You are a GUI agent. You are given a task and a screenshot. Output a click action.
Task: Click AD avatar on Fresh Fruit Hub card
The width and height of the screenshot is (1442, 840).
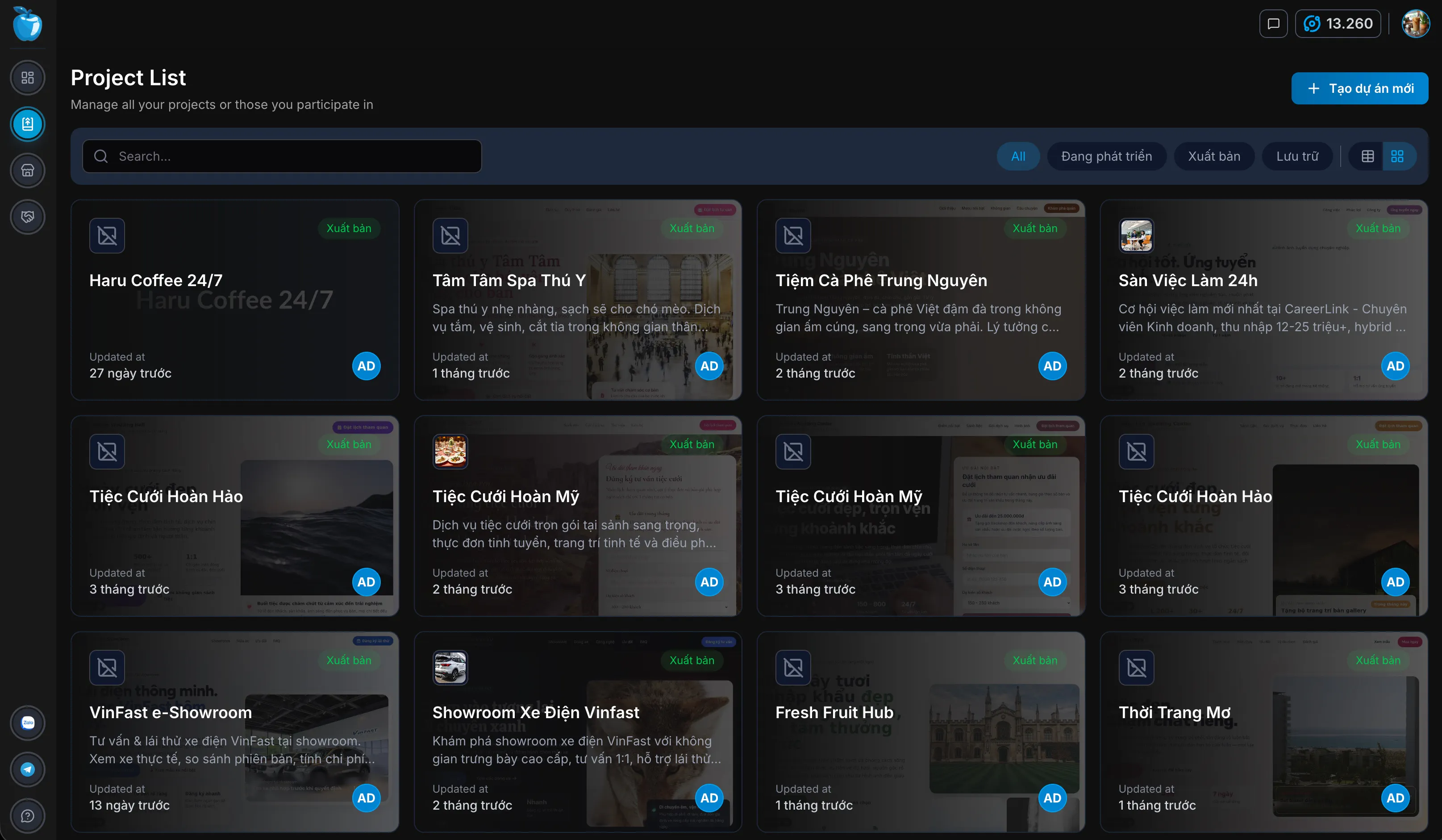tap(1052, 798)
